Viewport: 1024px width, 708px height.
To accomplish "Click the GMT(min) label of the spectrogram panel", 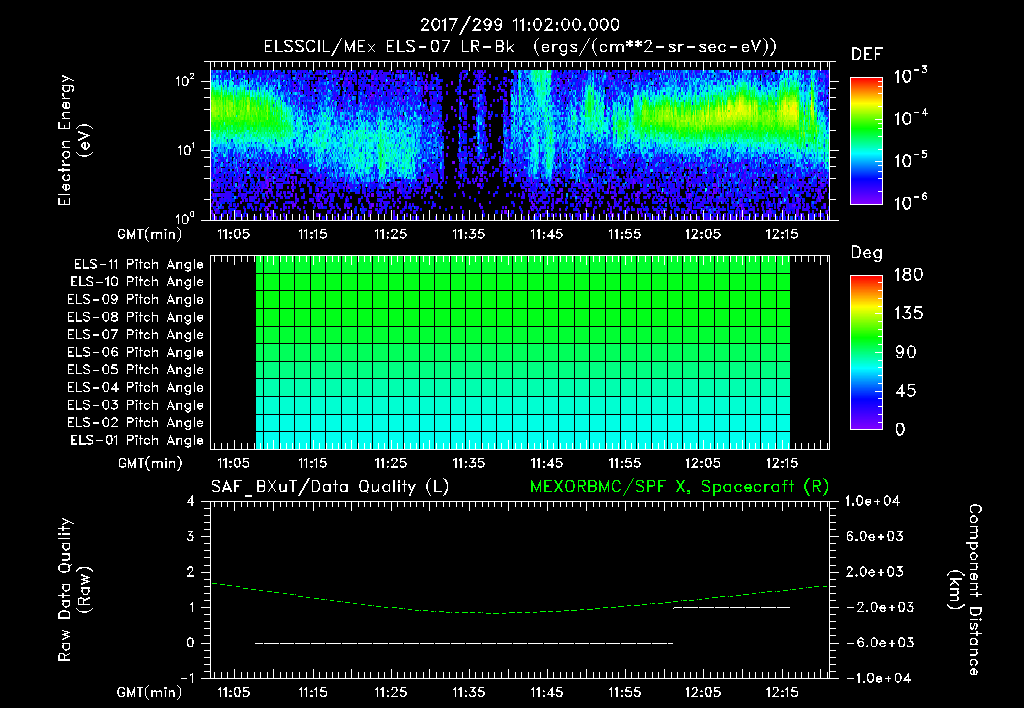I will click(150, 234).
